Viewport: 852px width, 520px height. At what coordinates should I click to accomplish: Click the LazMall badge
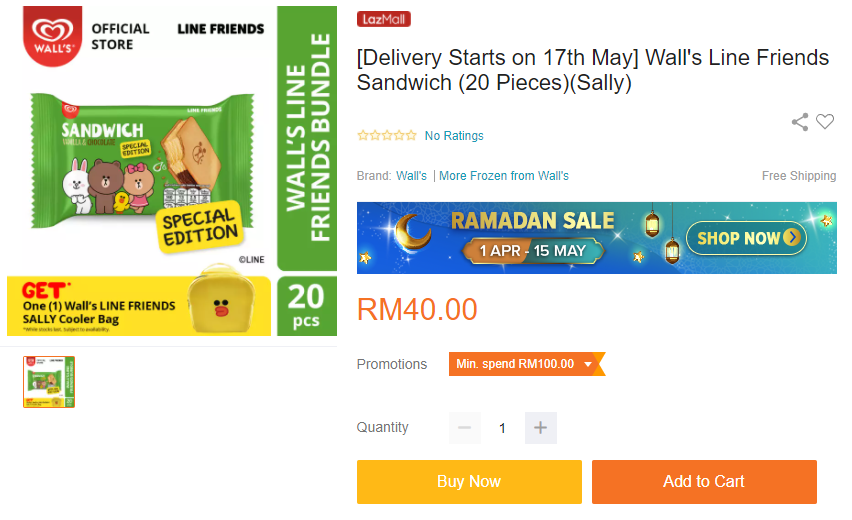coord(383,19)
